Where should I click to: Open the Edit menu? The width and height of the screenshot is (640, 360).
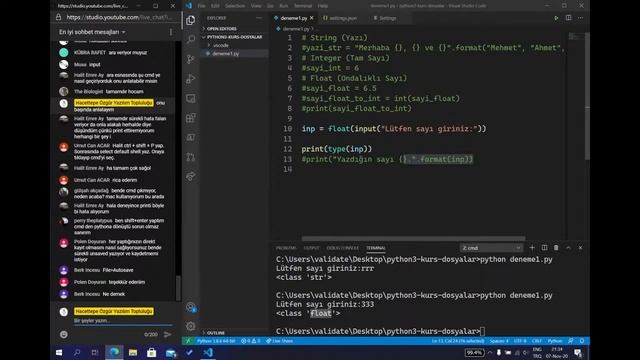tap(215, 6)
